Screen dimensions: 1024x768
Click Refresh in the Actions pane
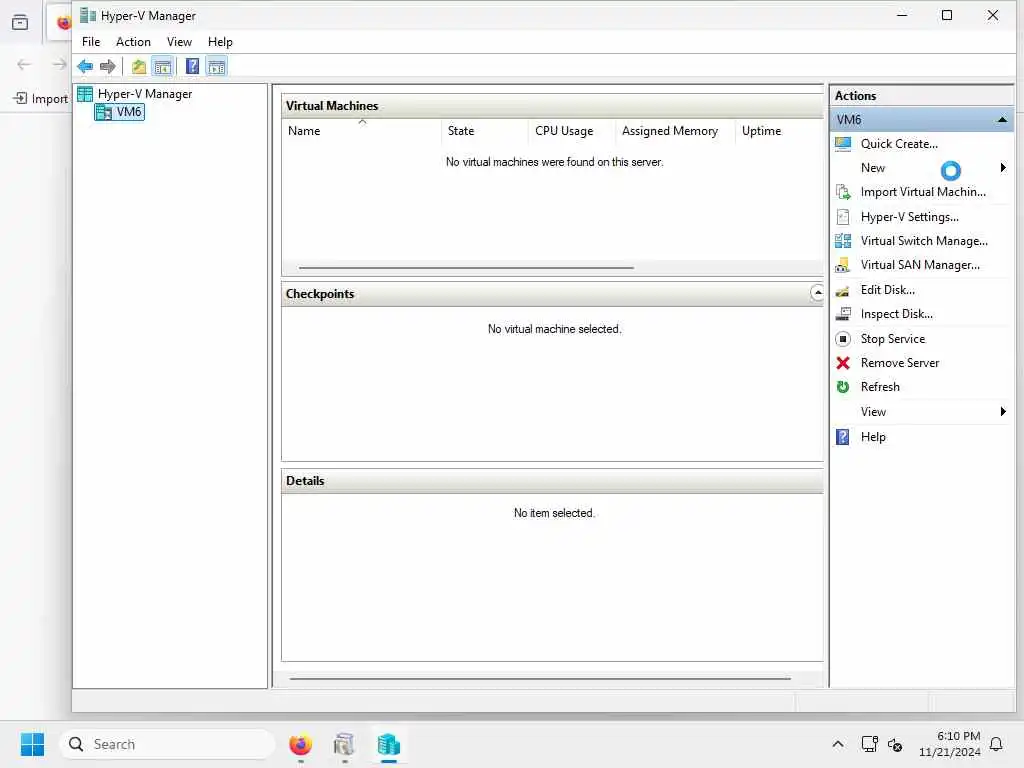(x=880, y=387)
